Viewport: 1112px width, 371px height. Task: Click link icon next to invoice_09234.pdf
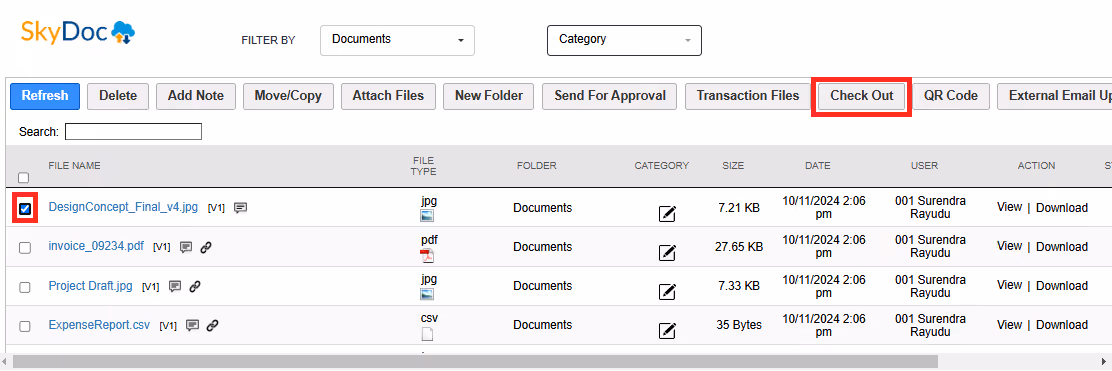coord(206,247)
